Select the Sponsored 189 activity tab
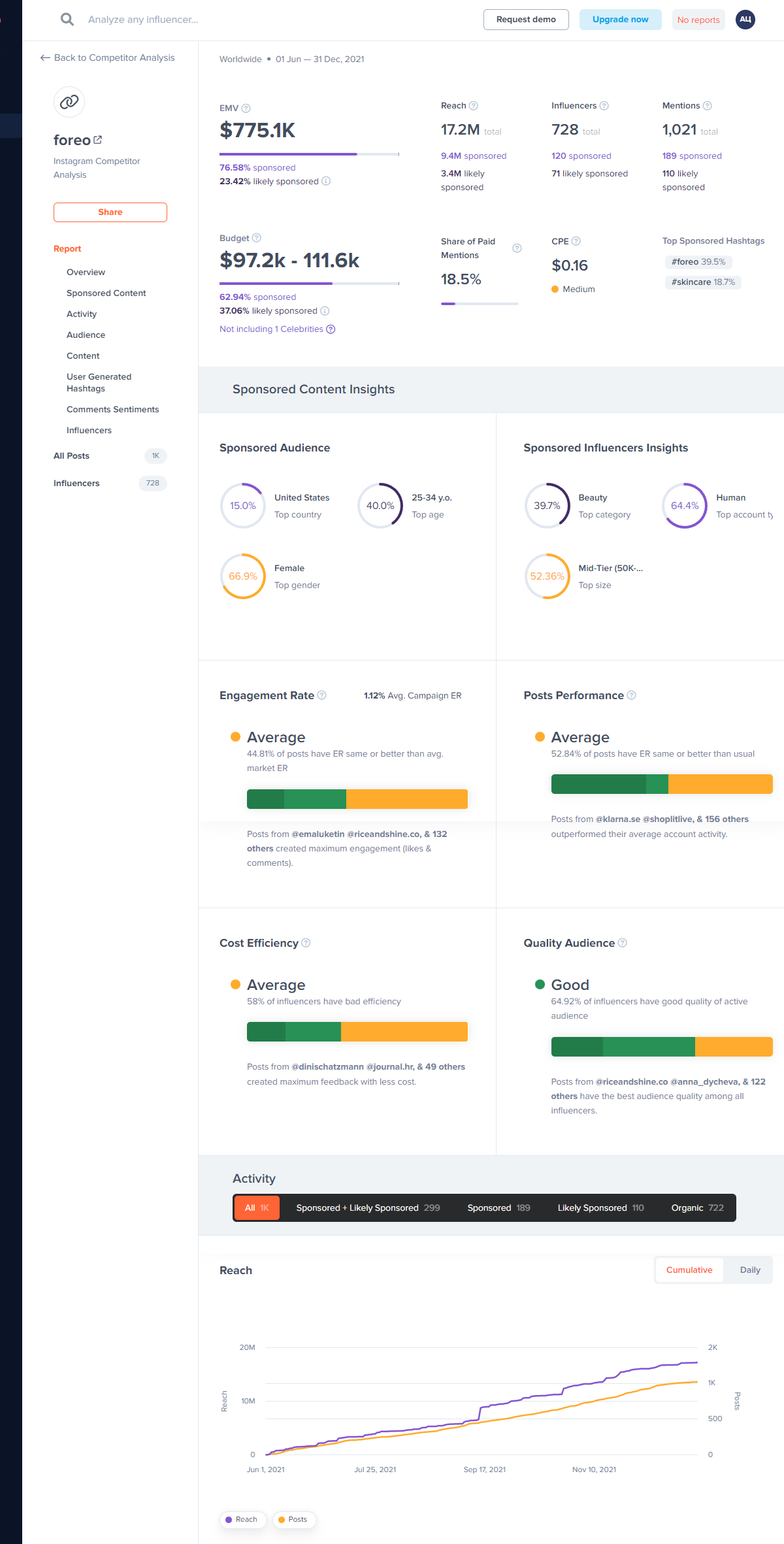 tap(498, 1207)
